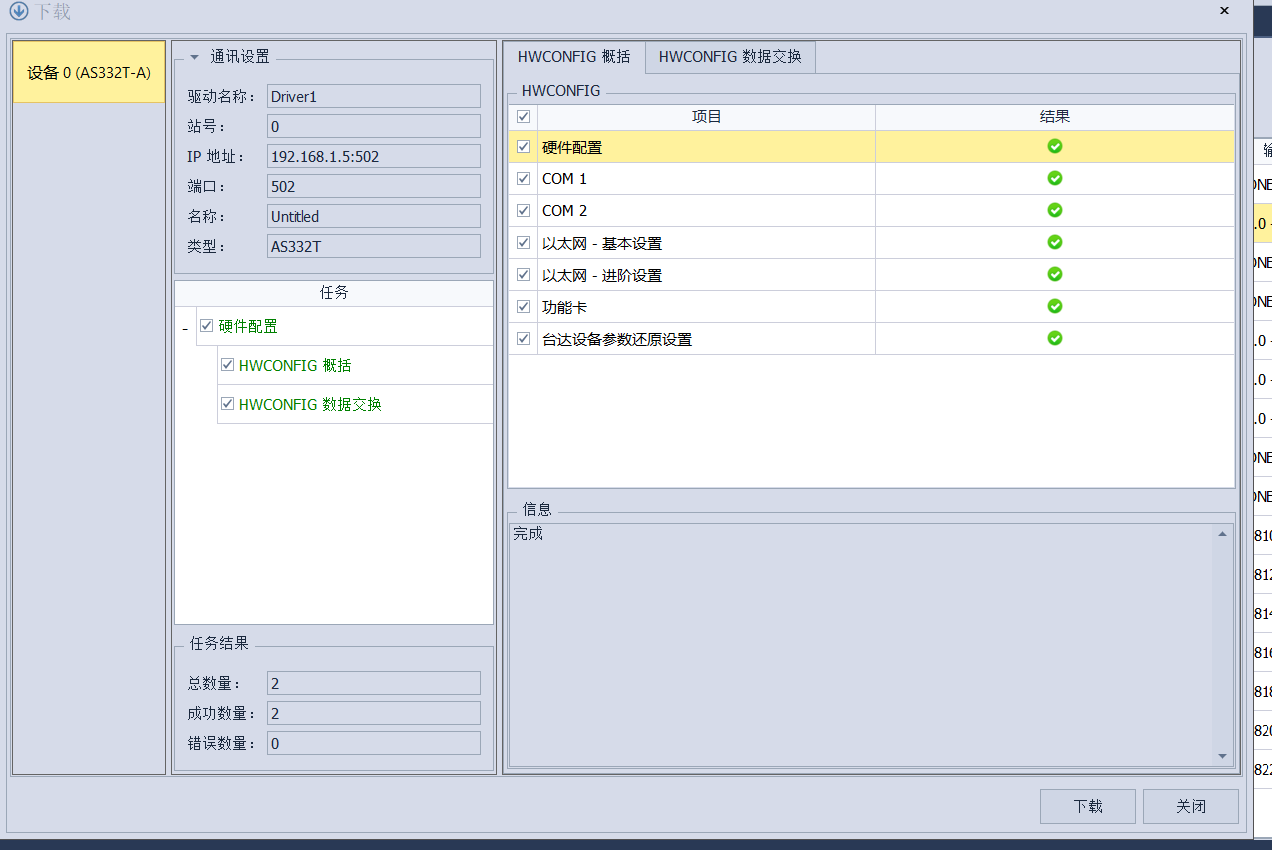Click the IP 地址 input field
1272x850 pixels.
click(374, 156)
